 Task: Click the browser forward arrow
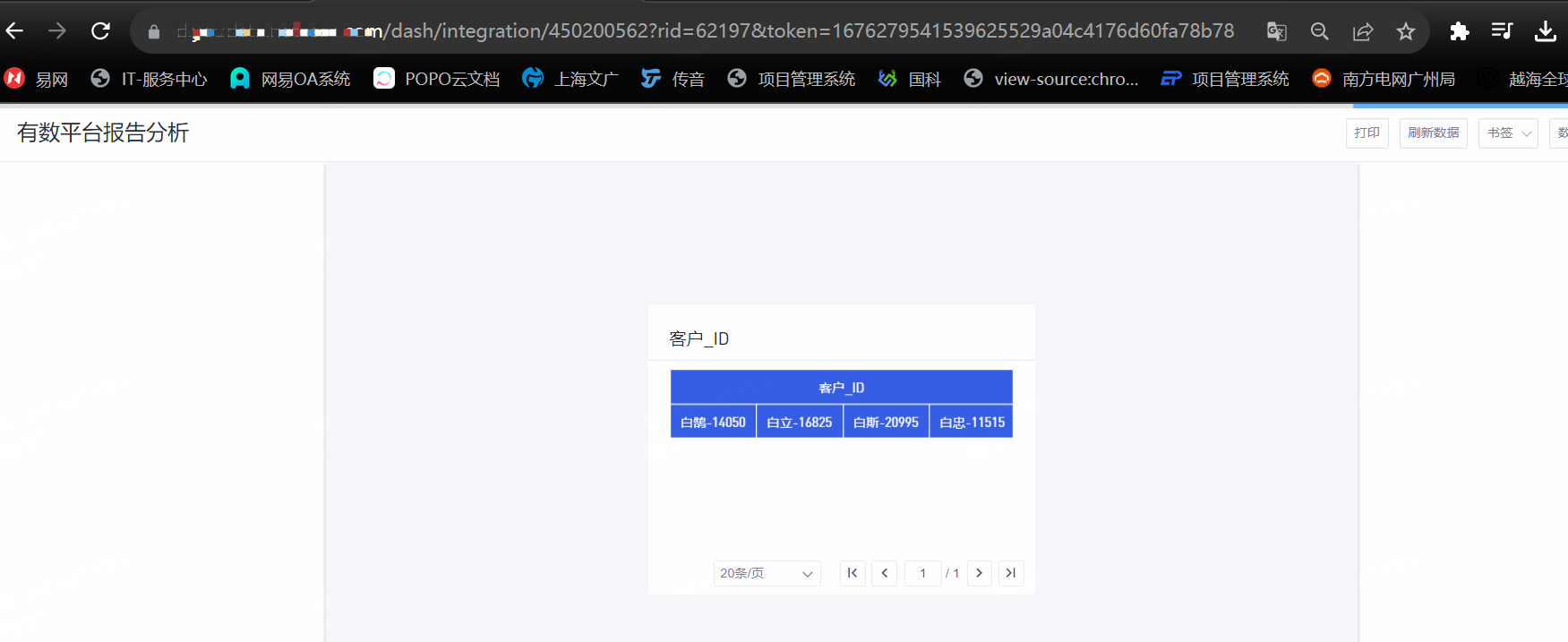(57, 31)
